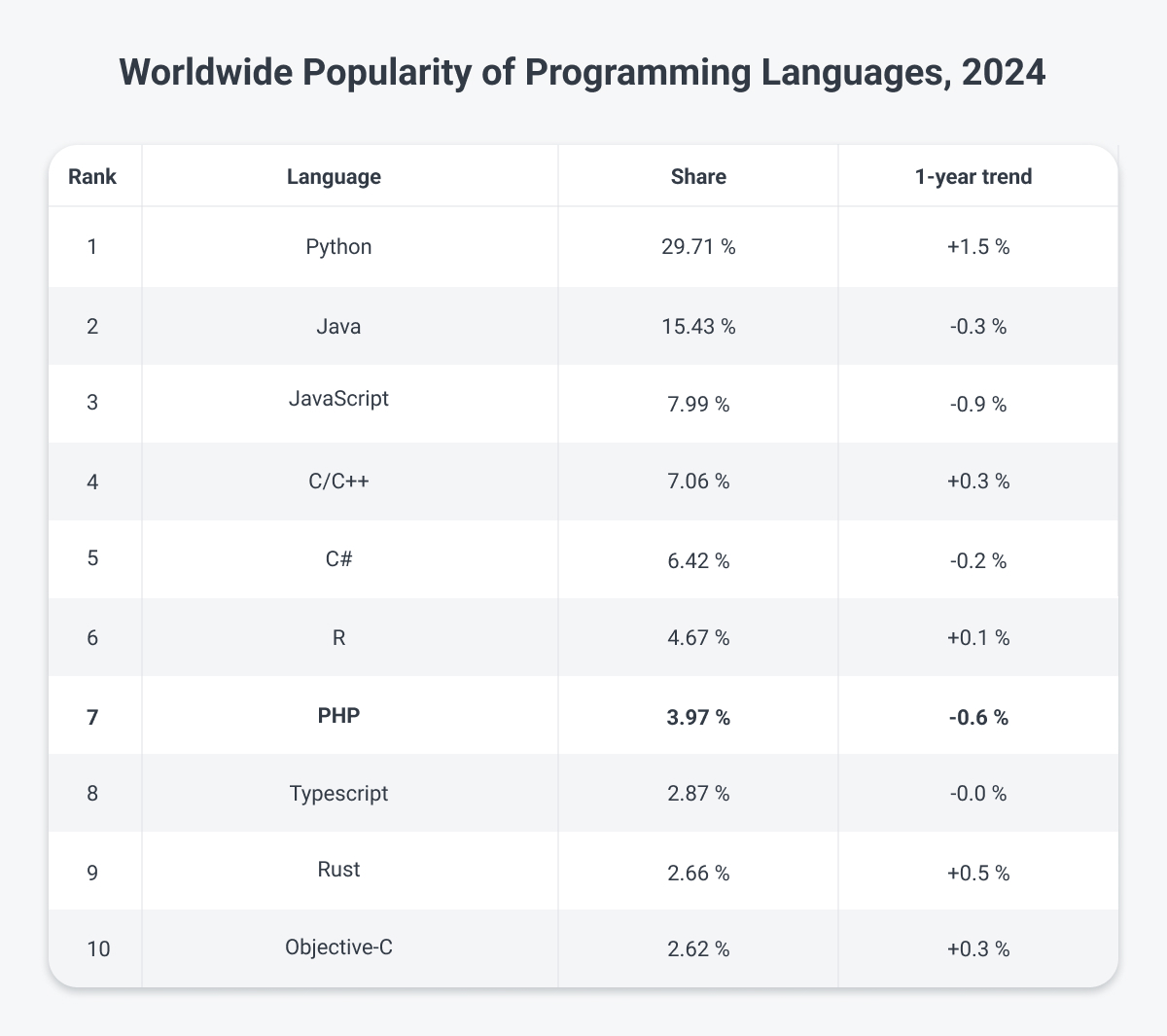The height and width of the screenshot is (1036, 1167).
Task: Click the Typescript language name
Action: [337, 794]
